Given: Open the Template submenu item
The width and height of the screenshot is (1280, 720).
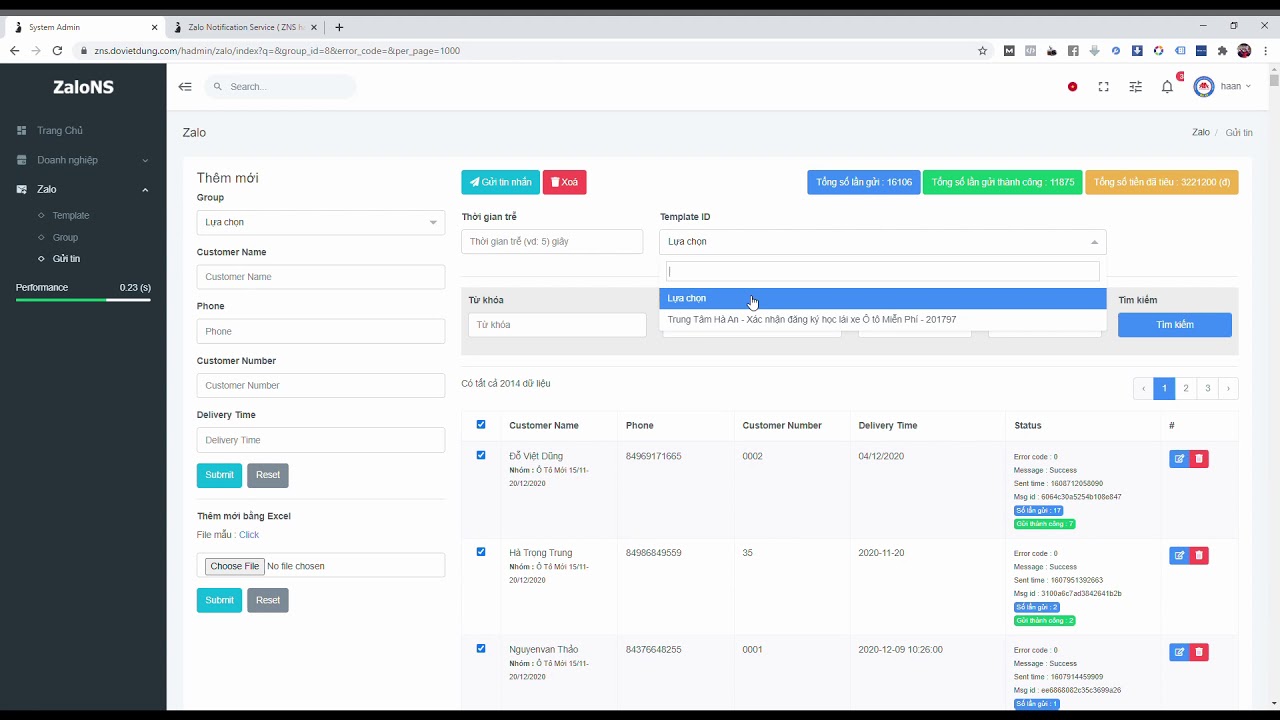Looking at the screenshot, I should point(71,215).
